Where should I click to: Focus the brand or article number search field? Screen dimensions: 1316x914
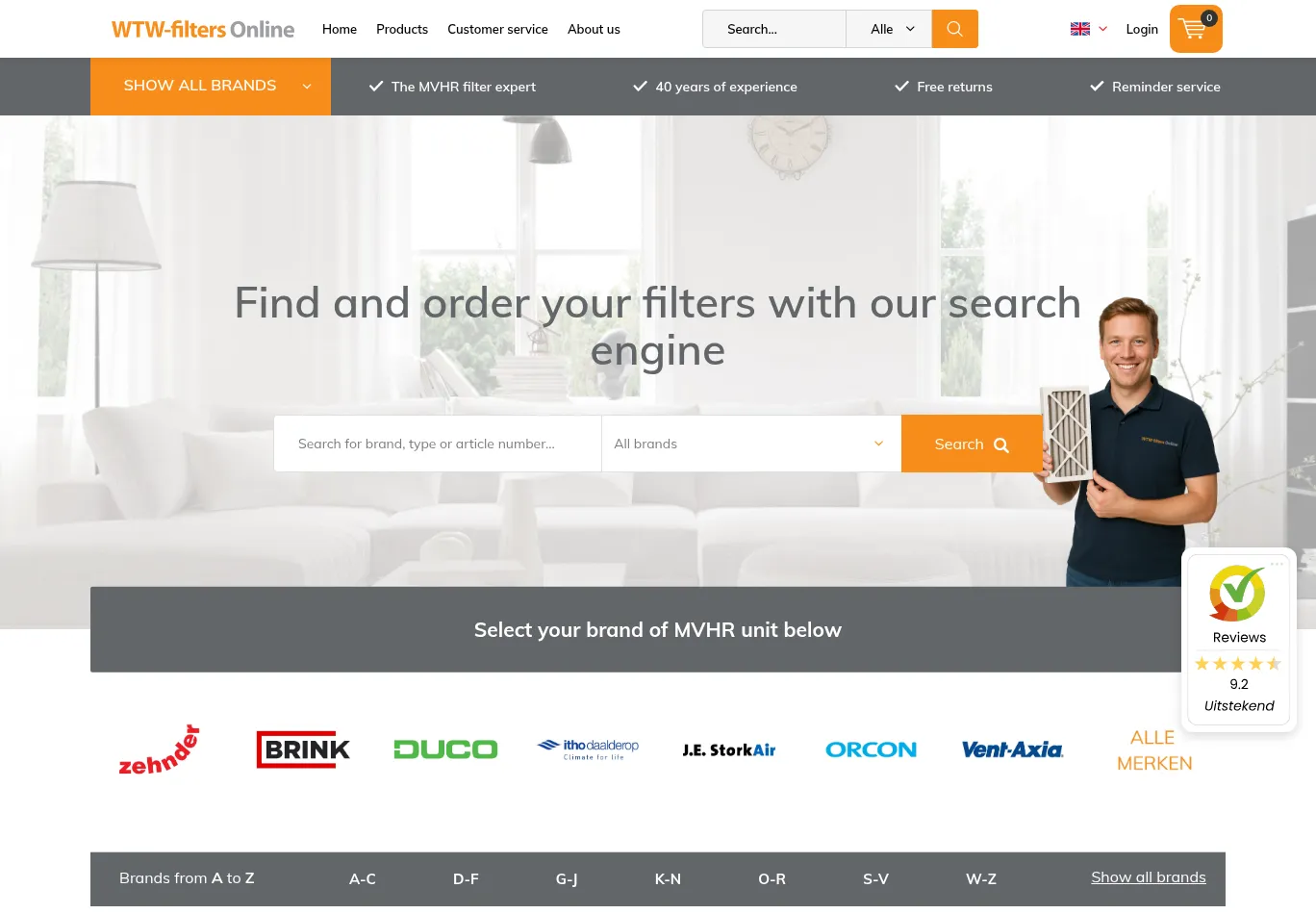tap(438, 444)
